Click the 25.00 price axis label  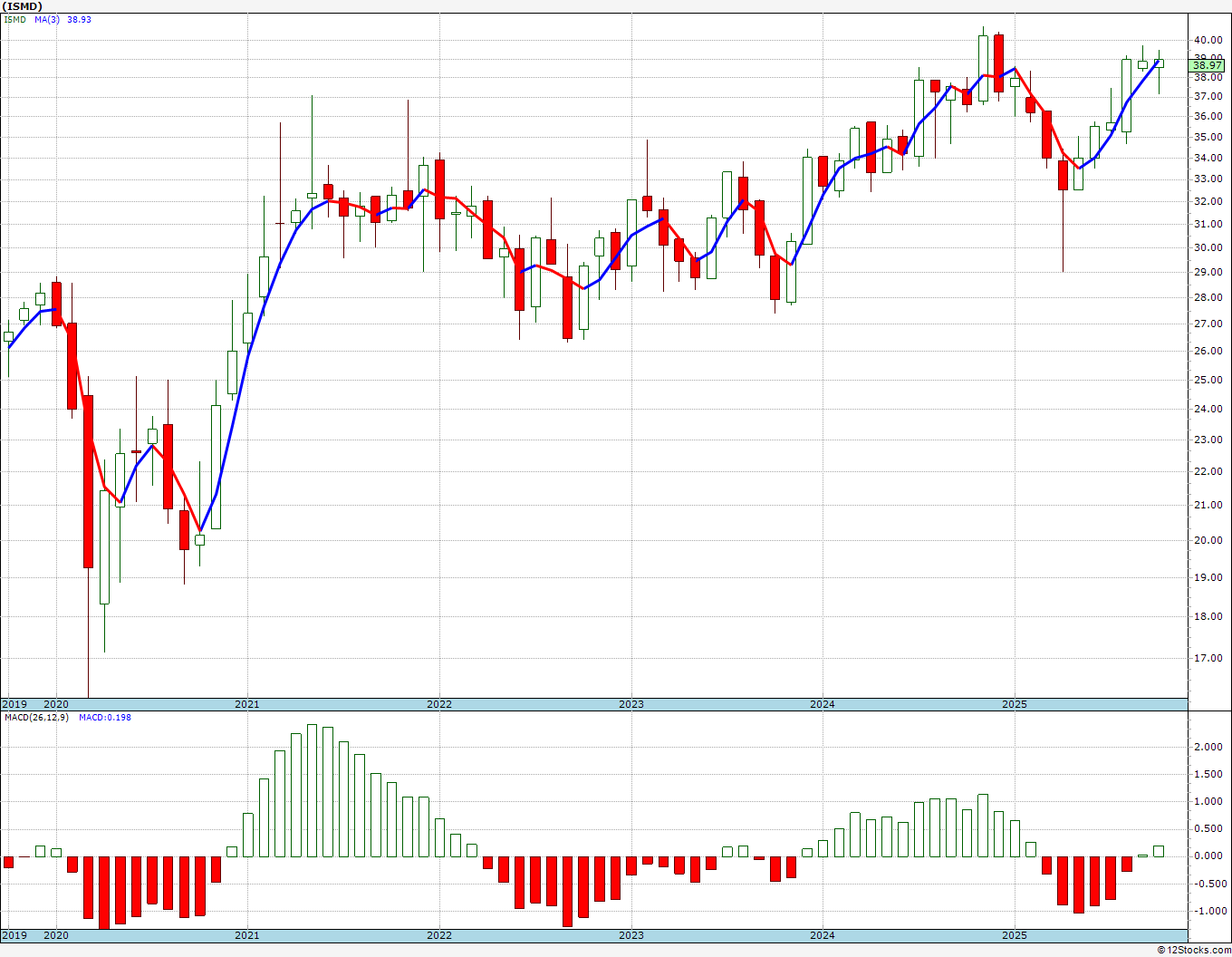(x=1208, y=380)
